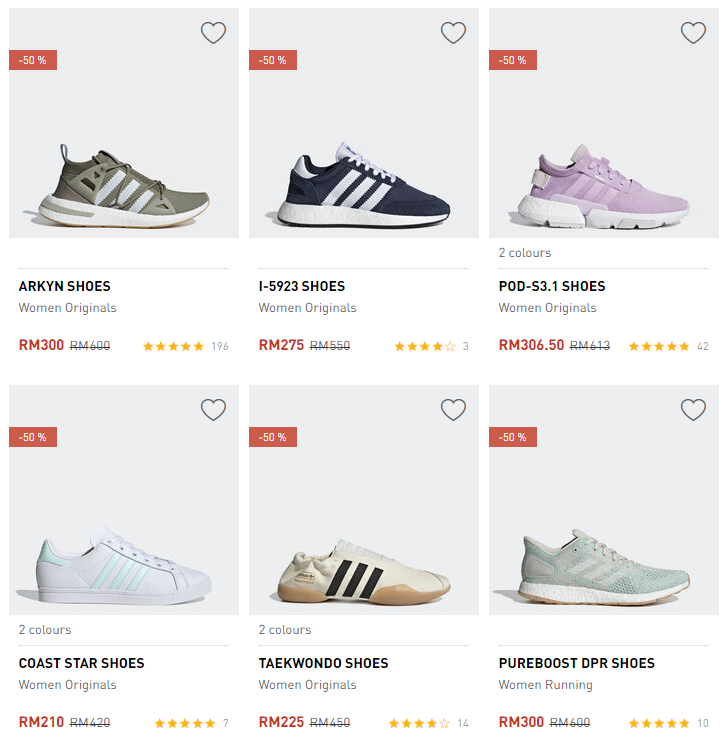This screenshot has width=727, height=743.
Task: Go to I-5923 SHOES product page
Action: pos(302,286)
